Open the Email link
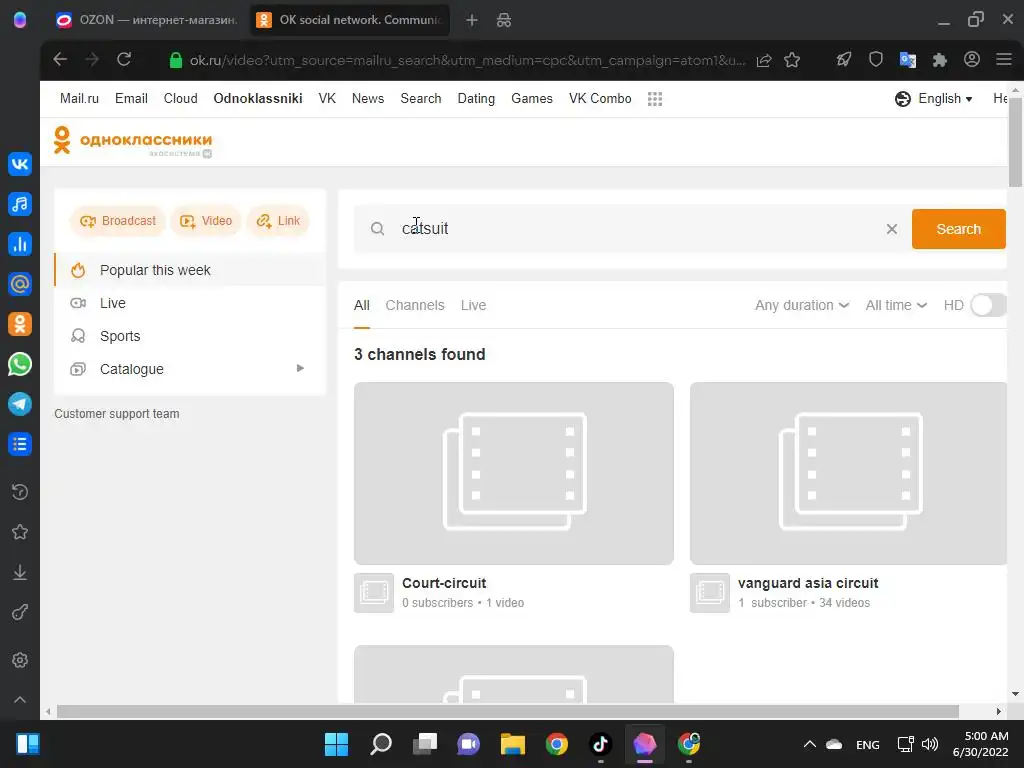Viewport: 1024px width, 768px height. [131, 99]
